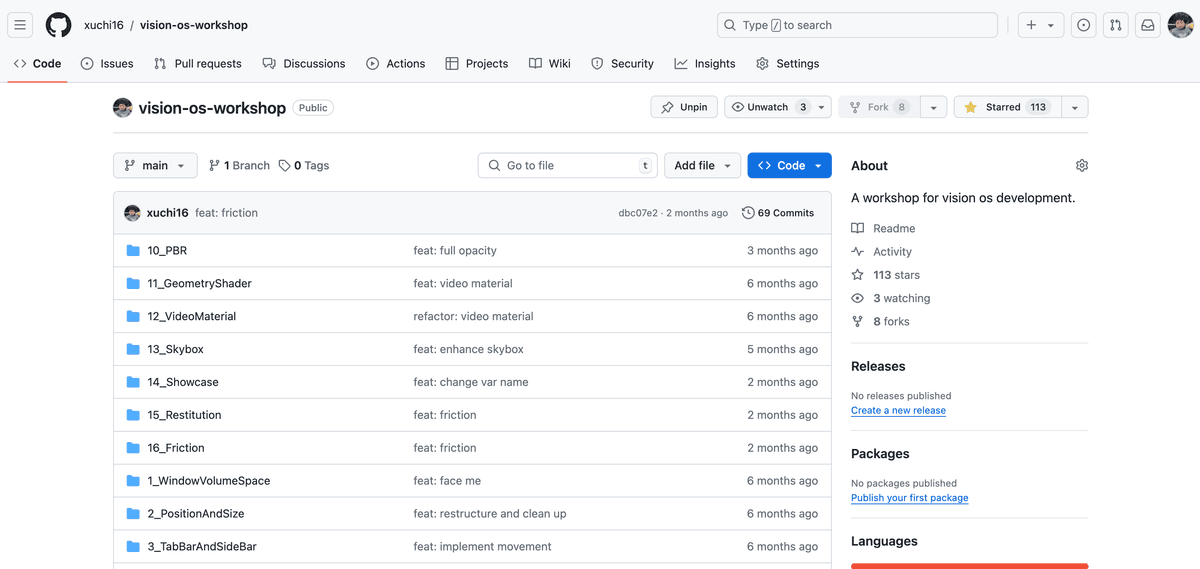Open the user profile avatar menu

click(1180, 25)
